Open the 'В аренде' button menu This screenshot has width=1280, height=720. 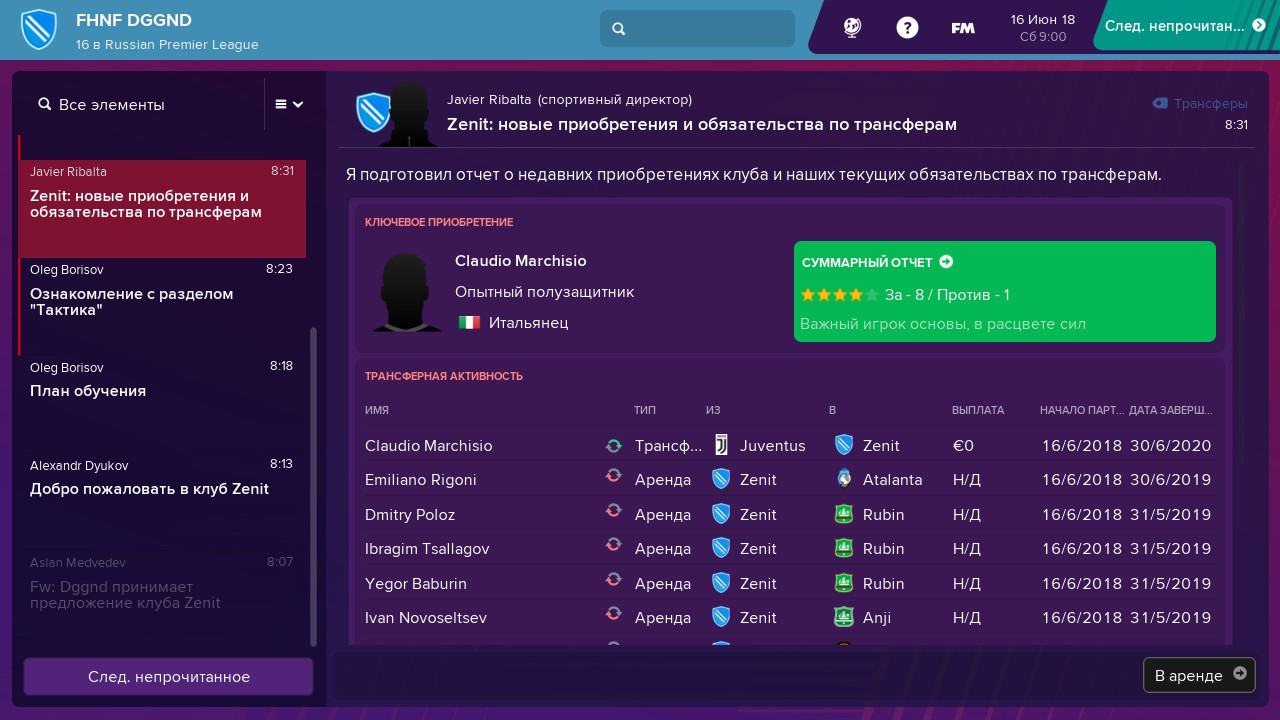[x=1199, y=675]
